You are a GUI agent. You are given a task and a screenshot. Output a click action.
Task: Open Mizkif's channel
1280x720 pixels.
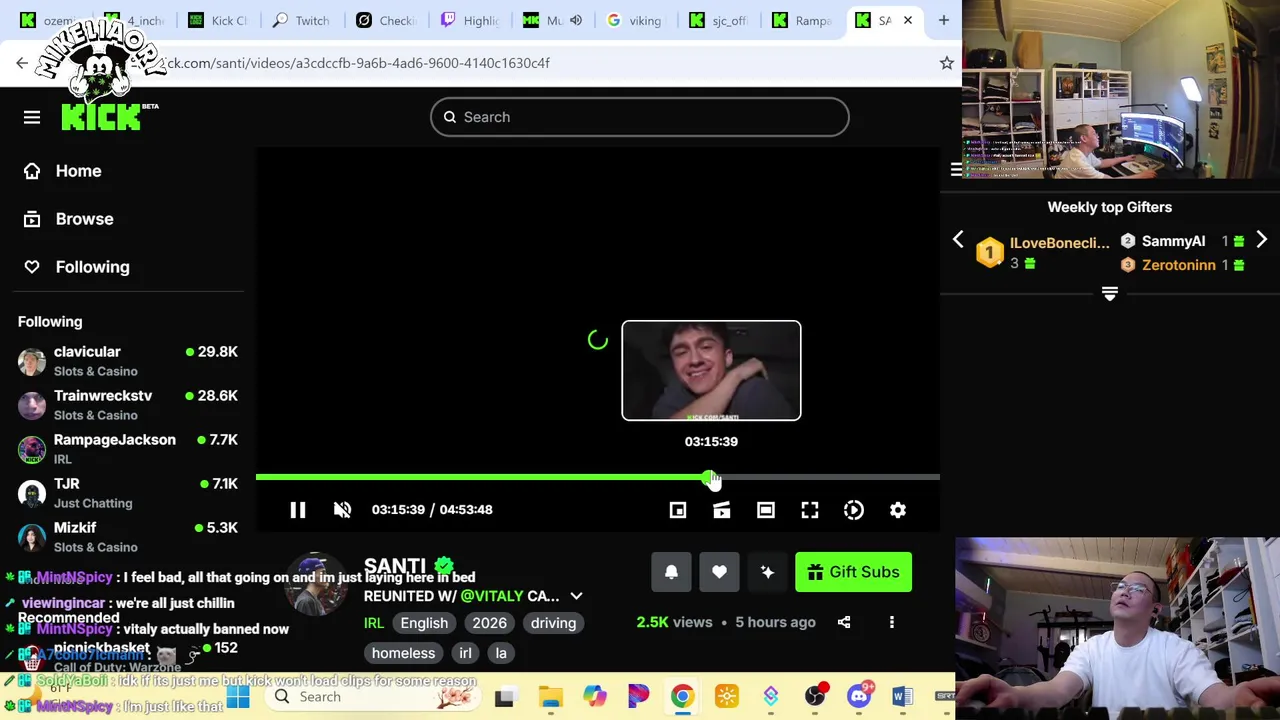[128, 537]
